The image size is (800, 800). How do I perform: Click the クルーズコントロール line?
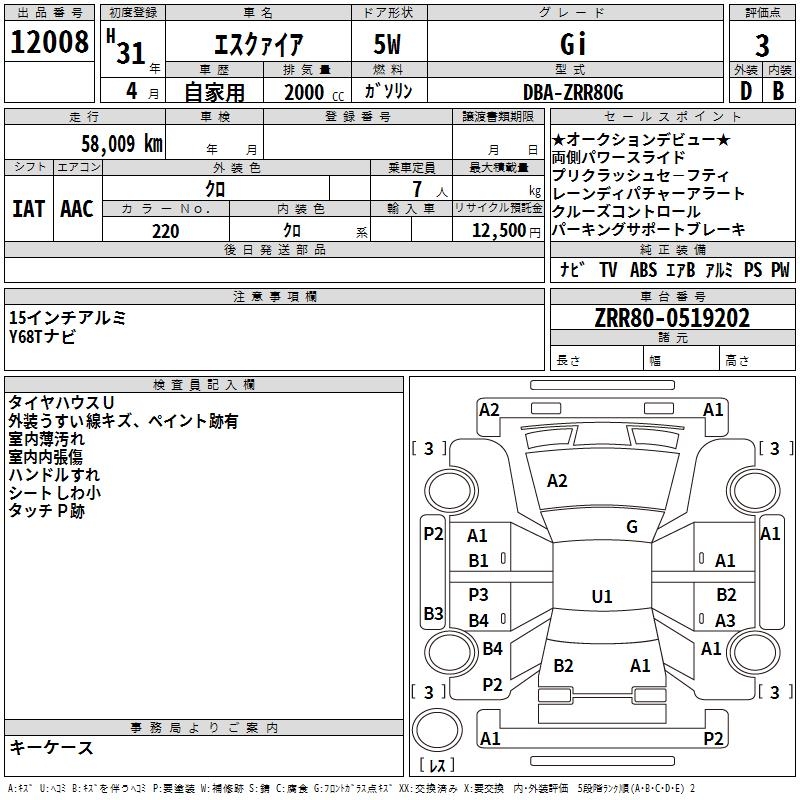(x=626, y=211)
